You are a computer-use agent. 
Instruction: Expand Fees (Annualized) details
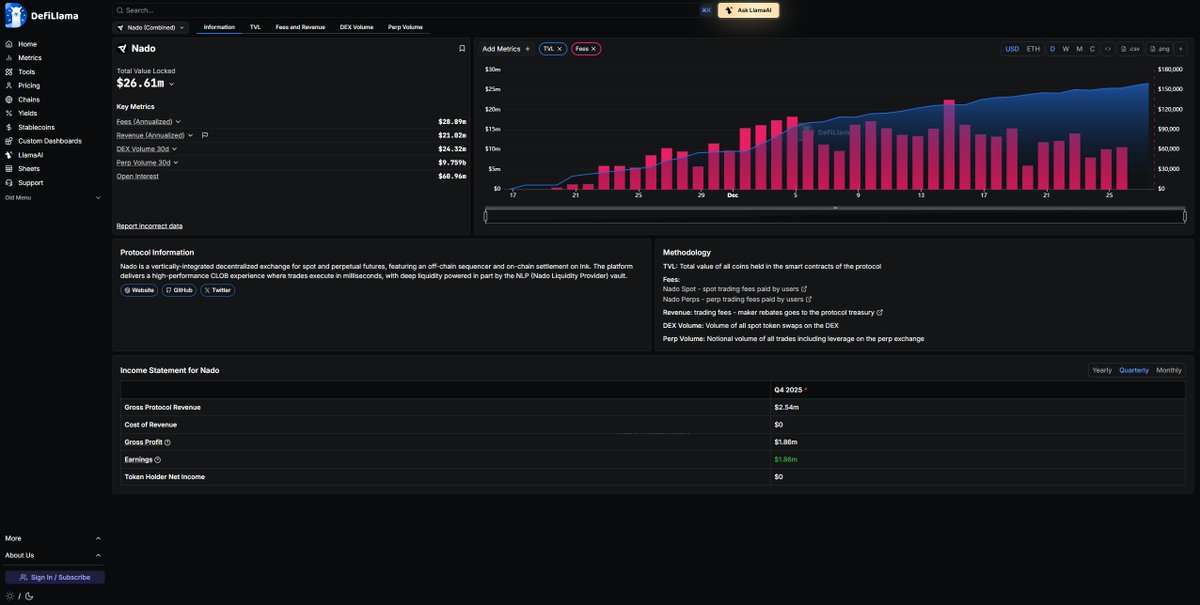click(x=178, y=121)
